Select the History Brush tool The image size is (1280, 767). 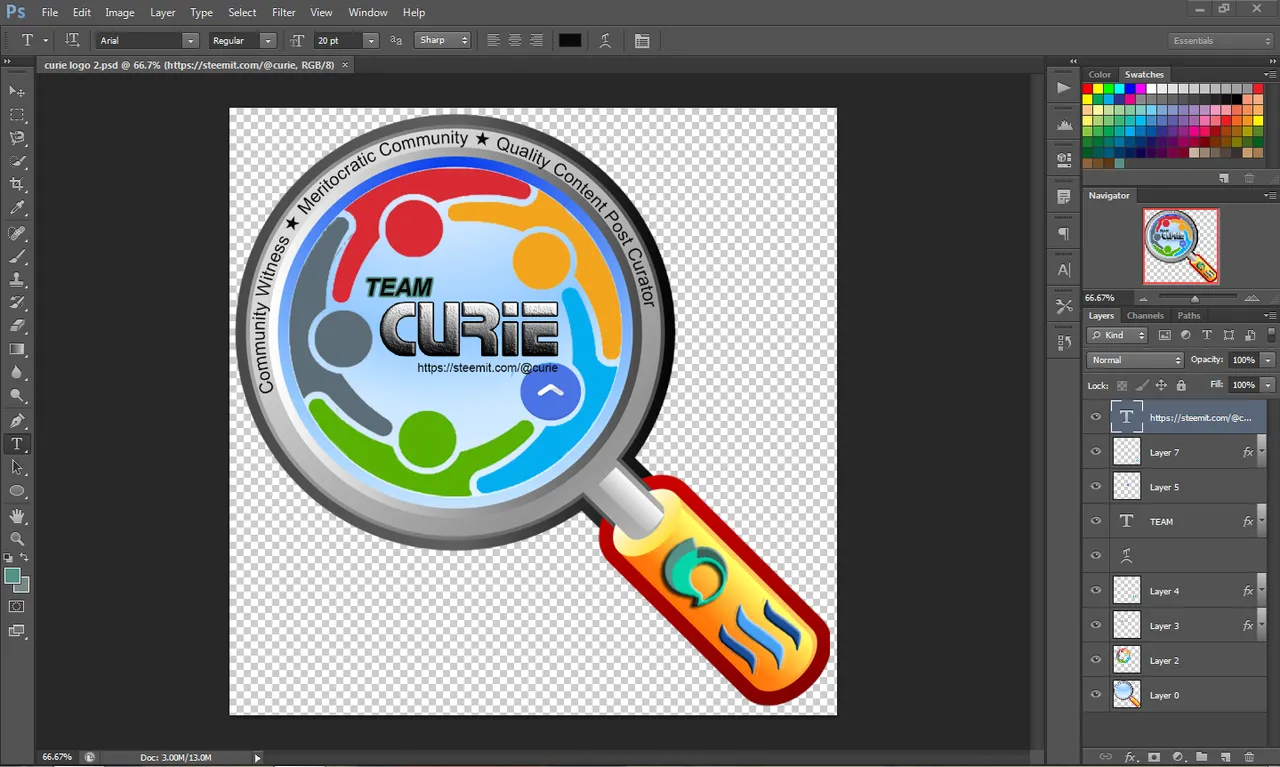tap(17, 303)
